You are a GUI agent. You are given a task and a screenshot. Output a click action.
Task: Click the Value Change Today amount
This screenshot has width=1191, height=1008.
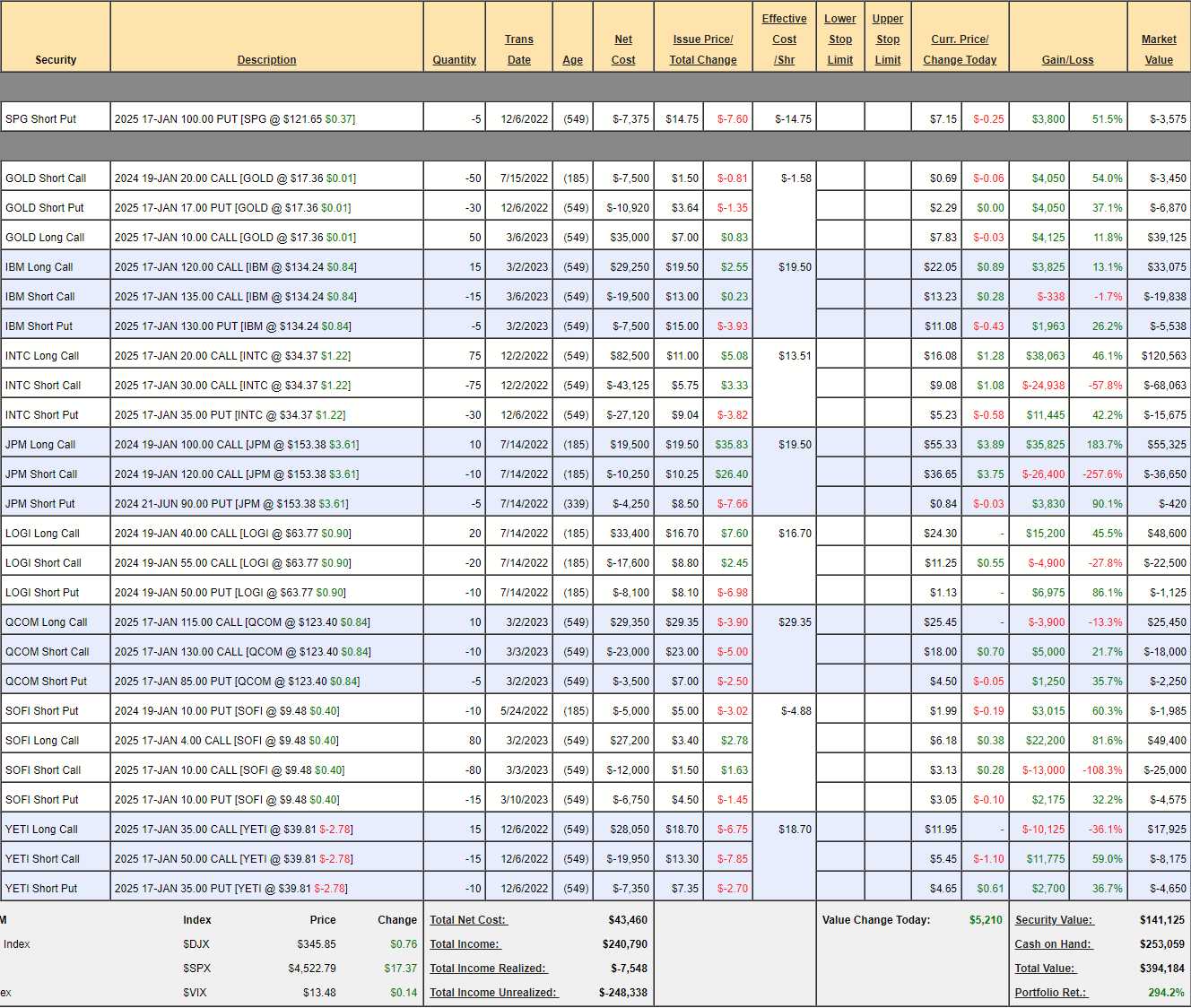986,920
